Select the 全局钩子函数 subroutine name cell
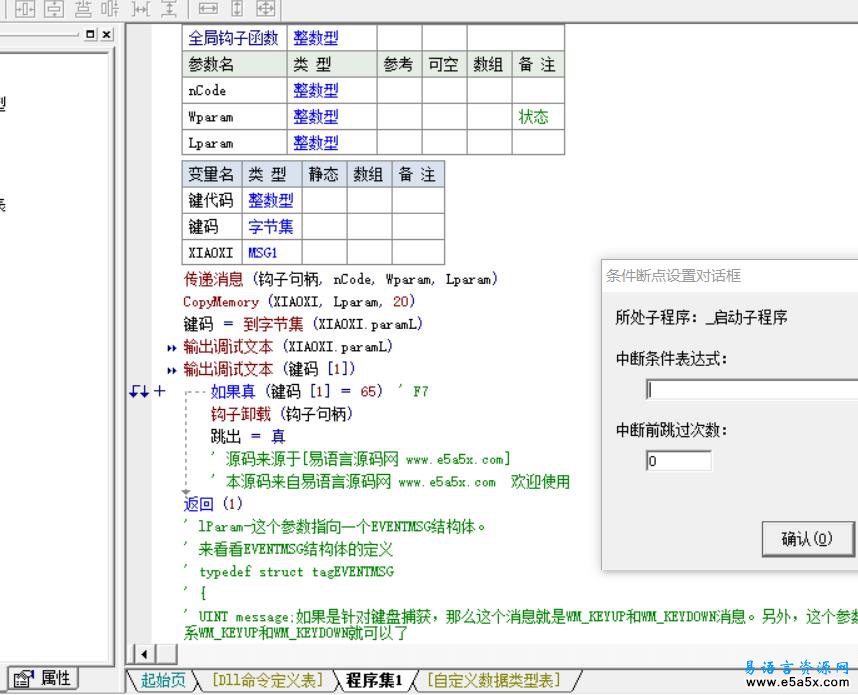This screenshot has width=858, height=695. point(234,38)
